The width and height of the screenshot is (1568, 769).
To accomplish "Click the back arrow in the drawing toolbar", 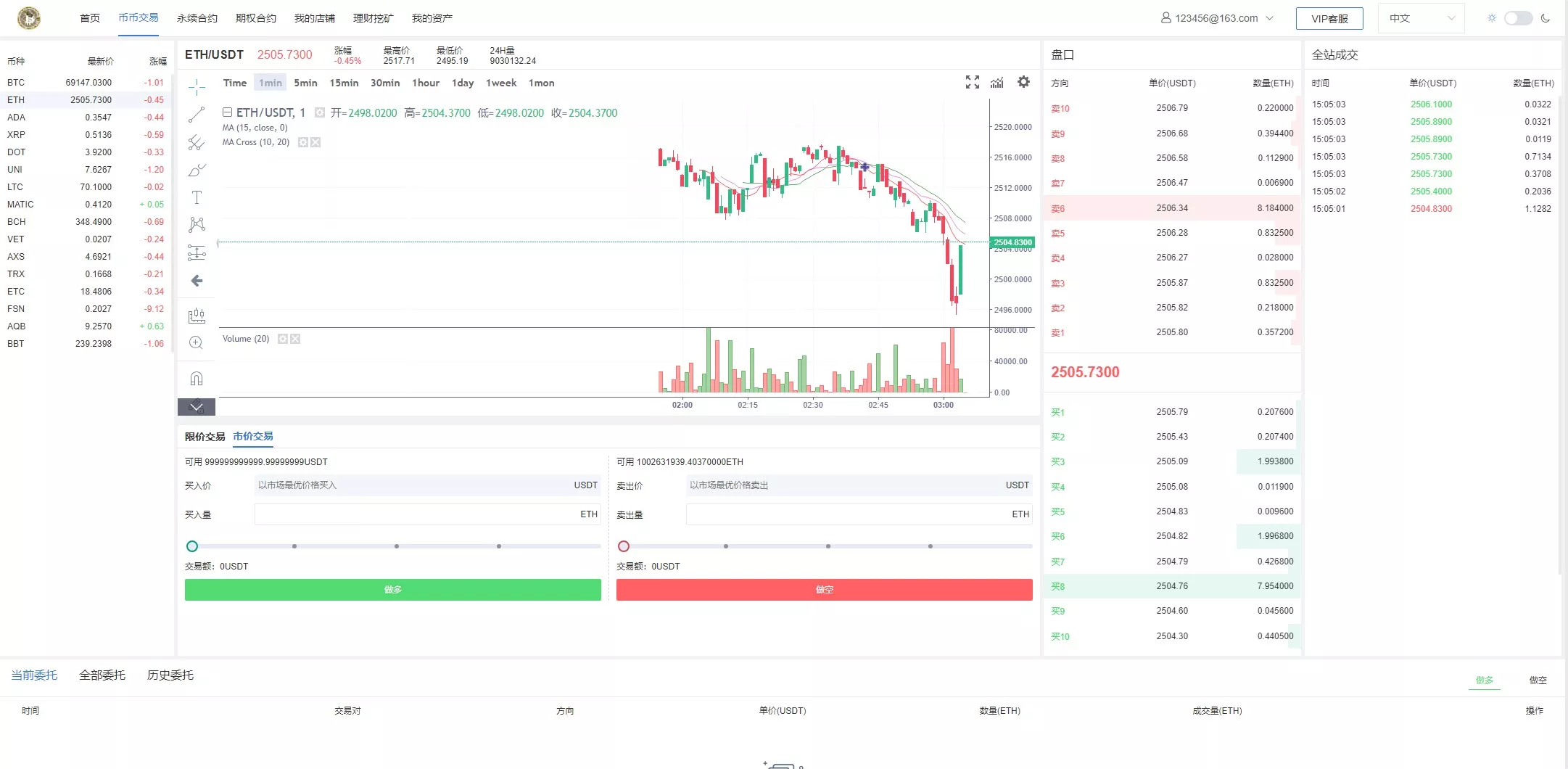I will [197, 281].
